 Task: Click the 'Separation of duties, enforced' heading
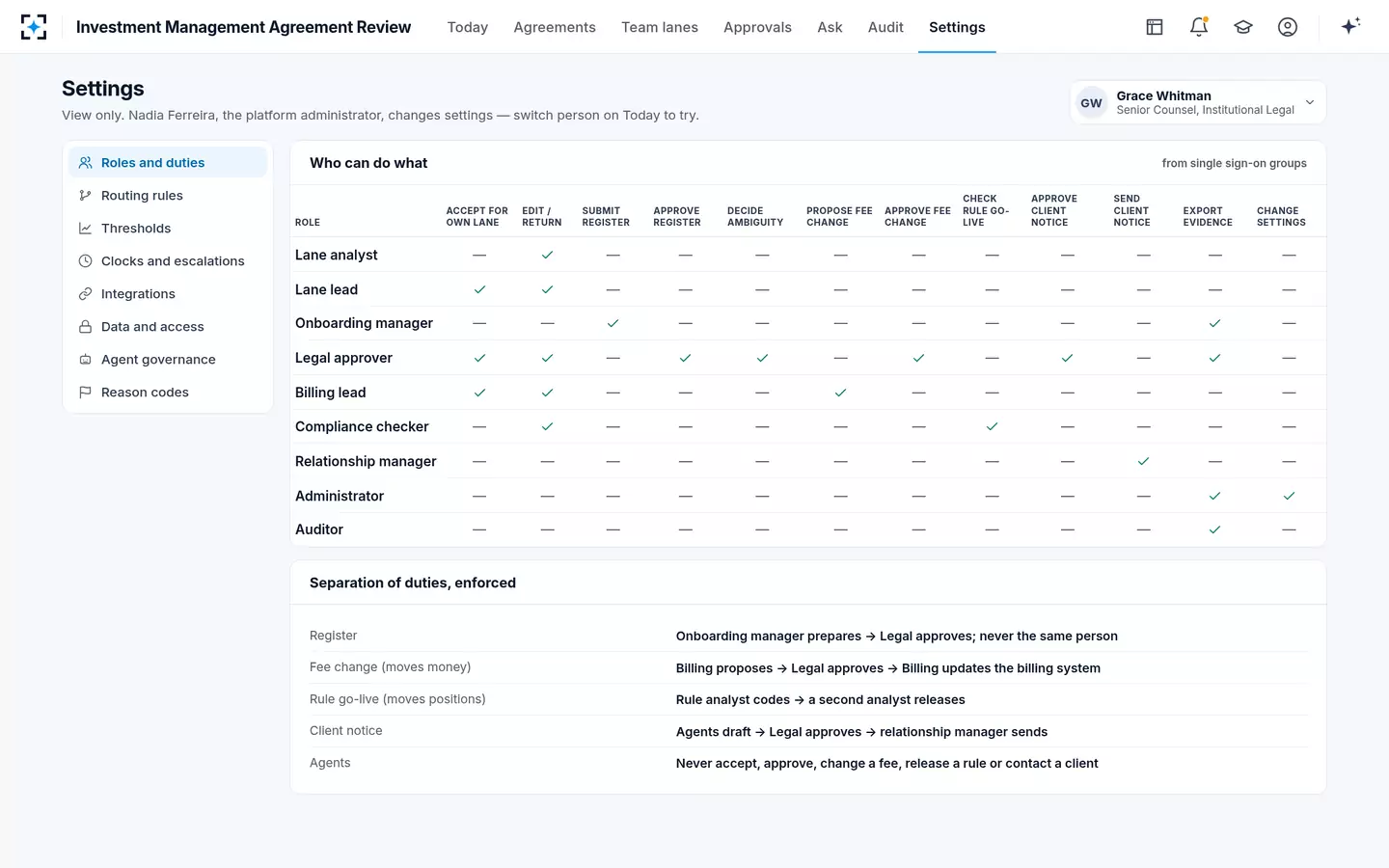click(x=413, y=583)
